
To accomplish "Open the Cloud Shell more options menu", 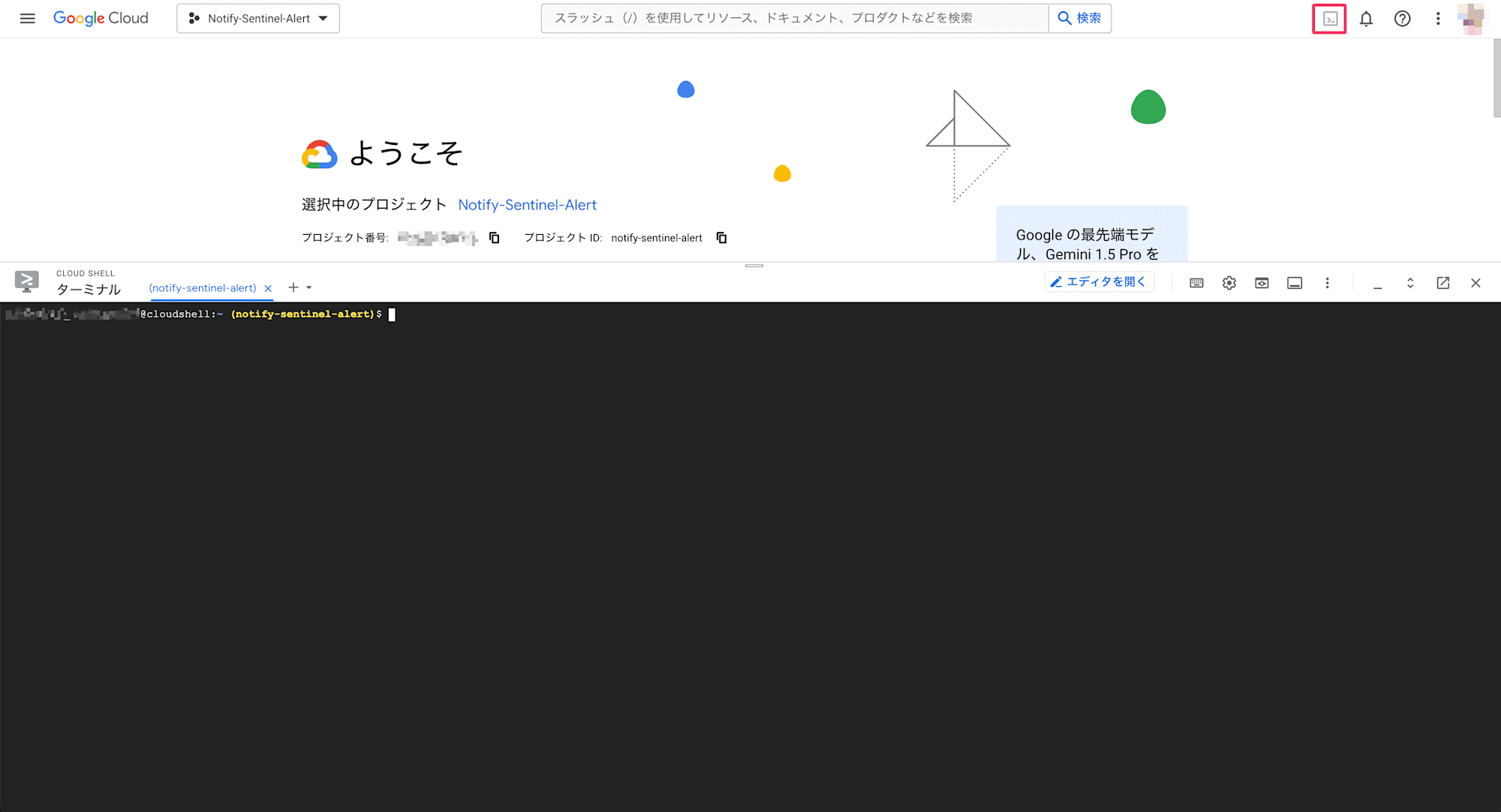I will pos(1327,283).
